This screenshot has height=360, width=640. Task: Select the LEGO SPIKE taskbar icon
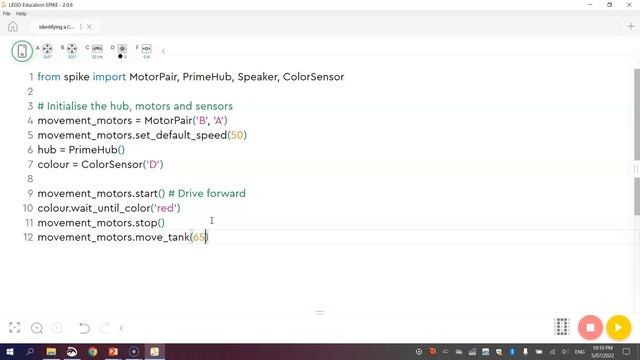[x=154, y=351]
